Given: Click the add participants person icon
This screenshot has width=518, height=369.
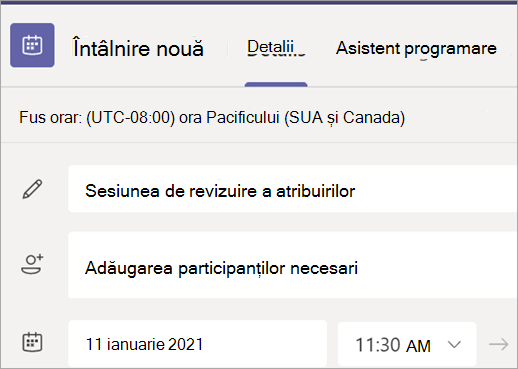Looking at the screenshot, I should point(32,264).
